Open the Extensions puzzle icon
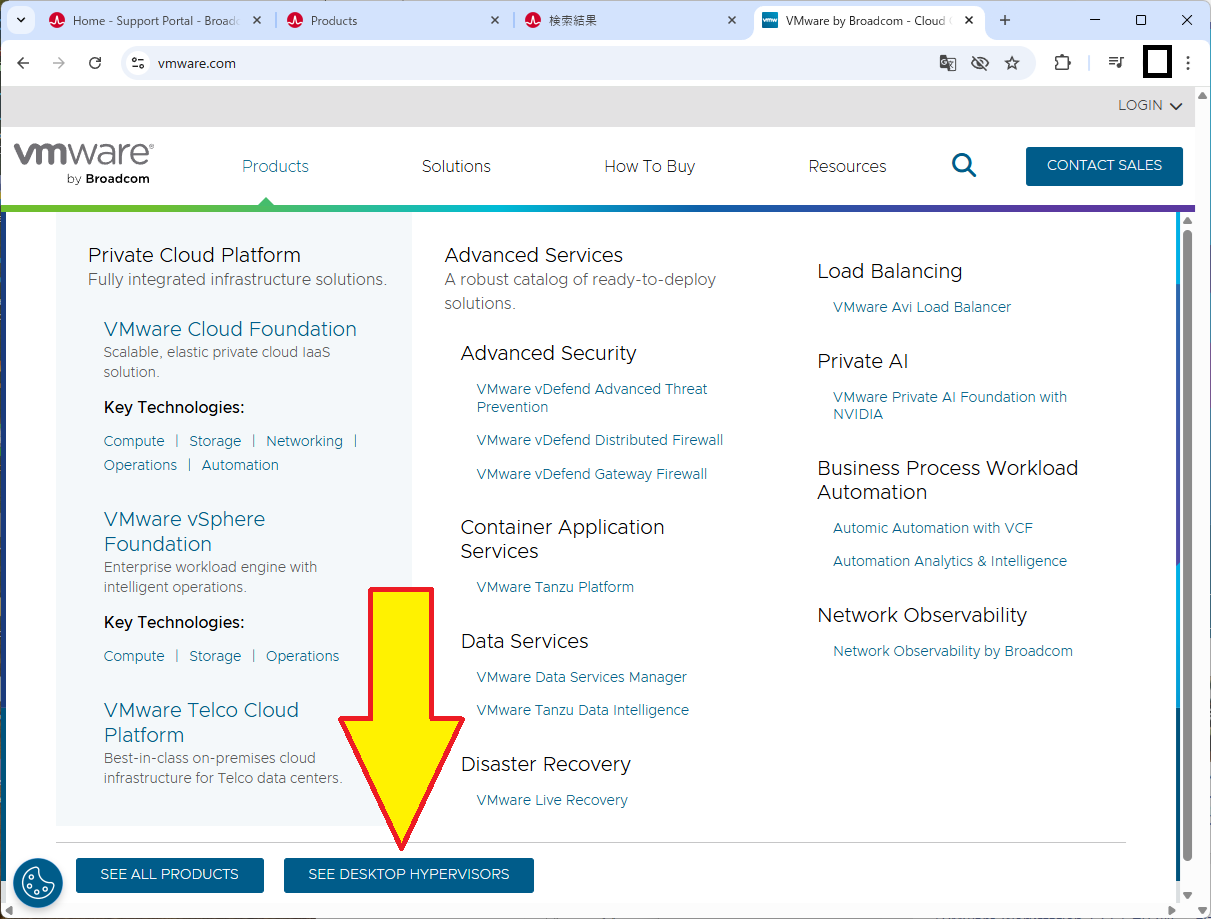This screenshot has height=919, width=1211. coord(1062,63)
